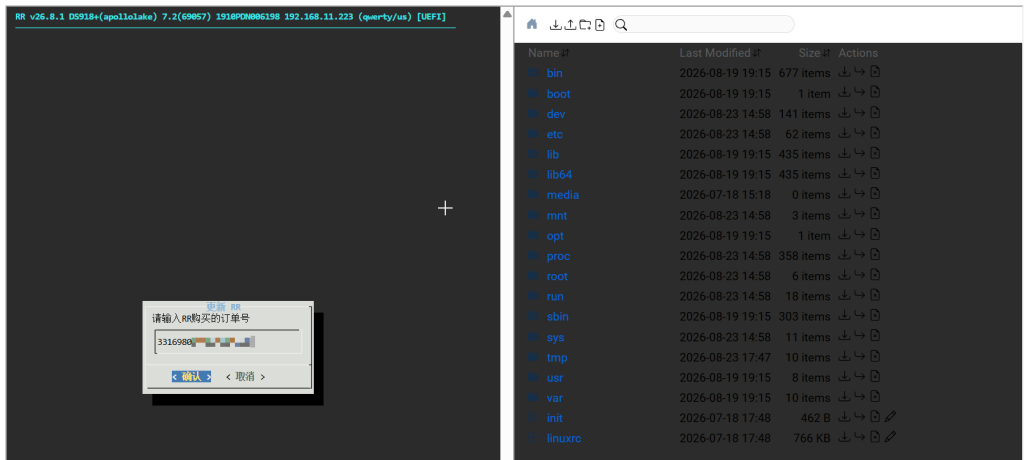The width and height of the screenshot is (1024, 460).
Task: Open the lib64 folder link
Action: [x=559, y=174]
